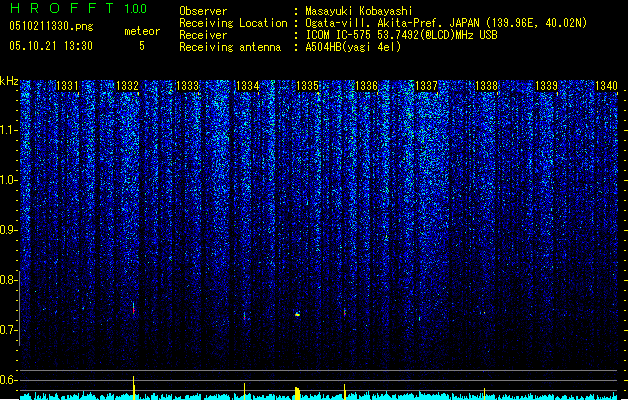Click the yellow power spike near 1338

point(484,394)
